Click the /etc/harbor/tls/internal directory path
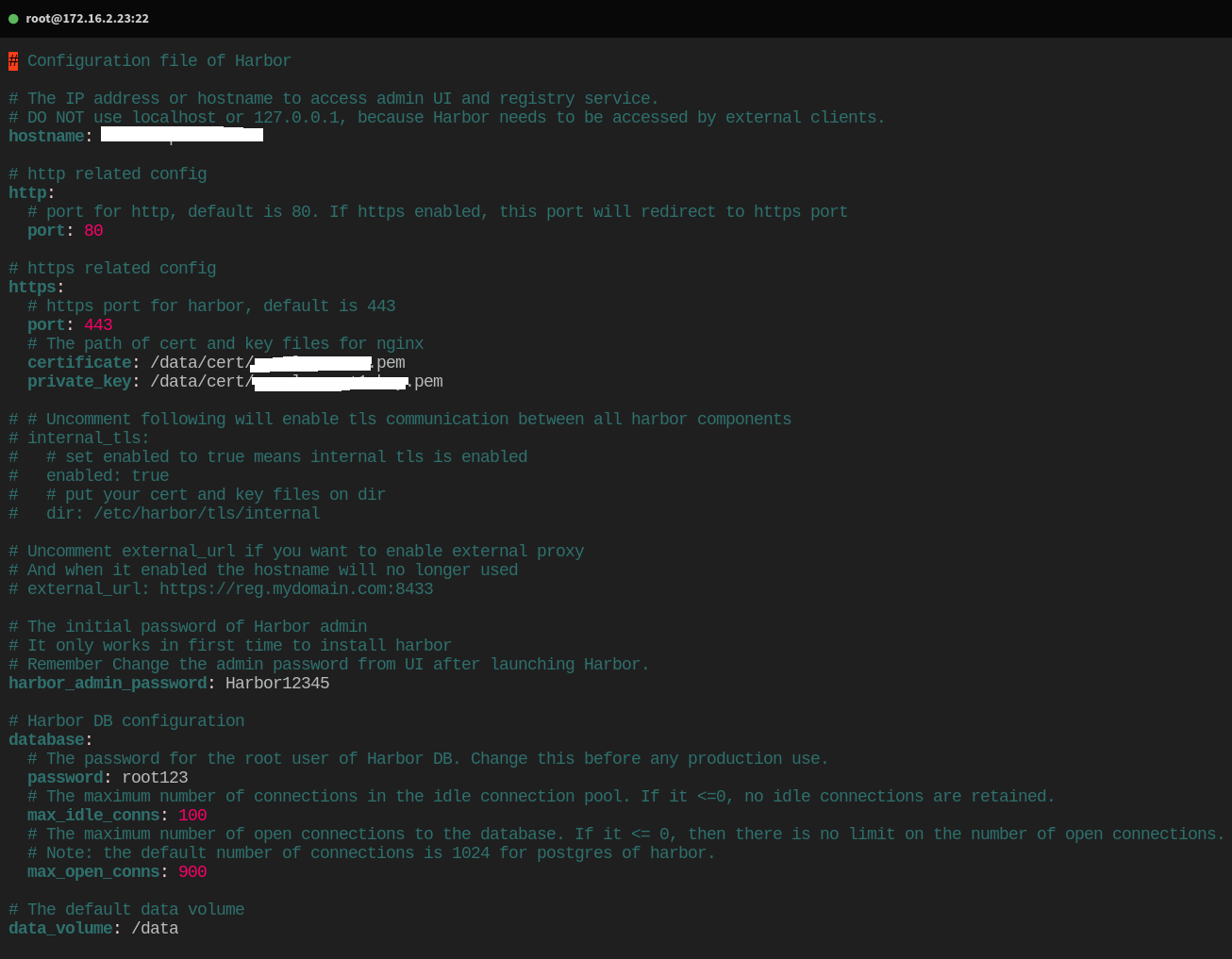The image size is (1232, 959). (207, 514)
